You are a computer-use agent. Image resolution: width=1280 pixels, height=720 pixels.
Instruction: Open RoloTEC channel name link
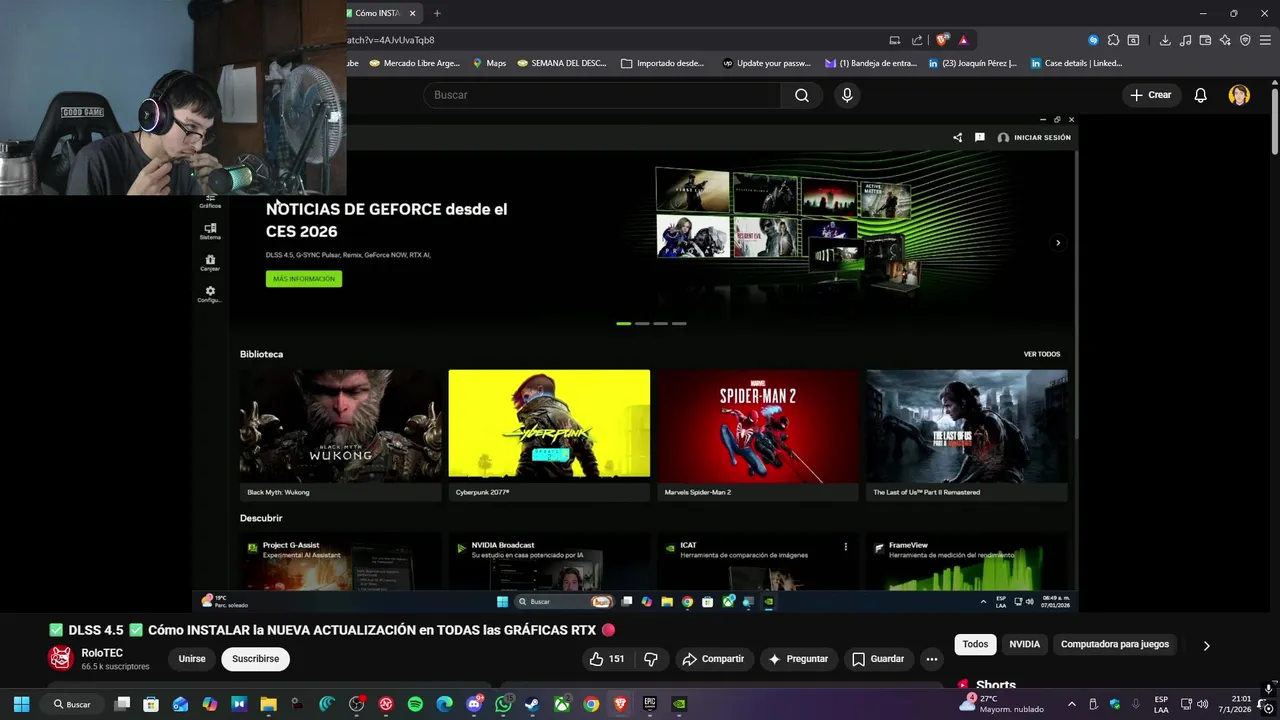click(x=102, y=653)
